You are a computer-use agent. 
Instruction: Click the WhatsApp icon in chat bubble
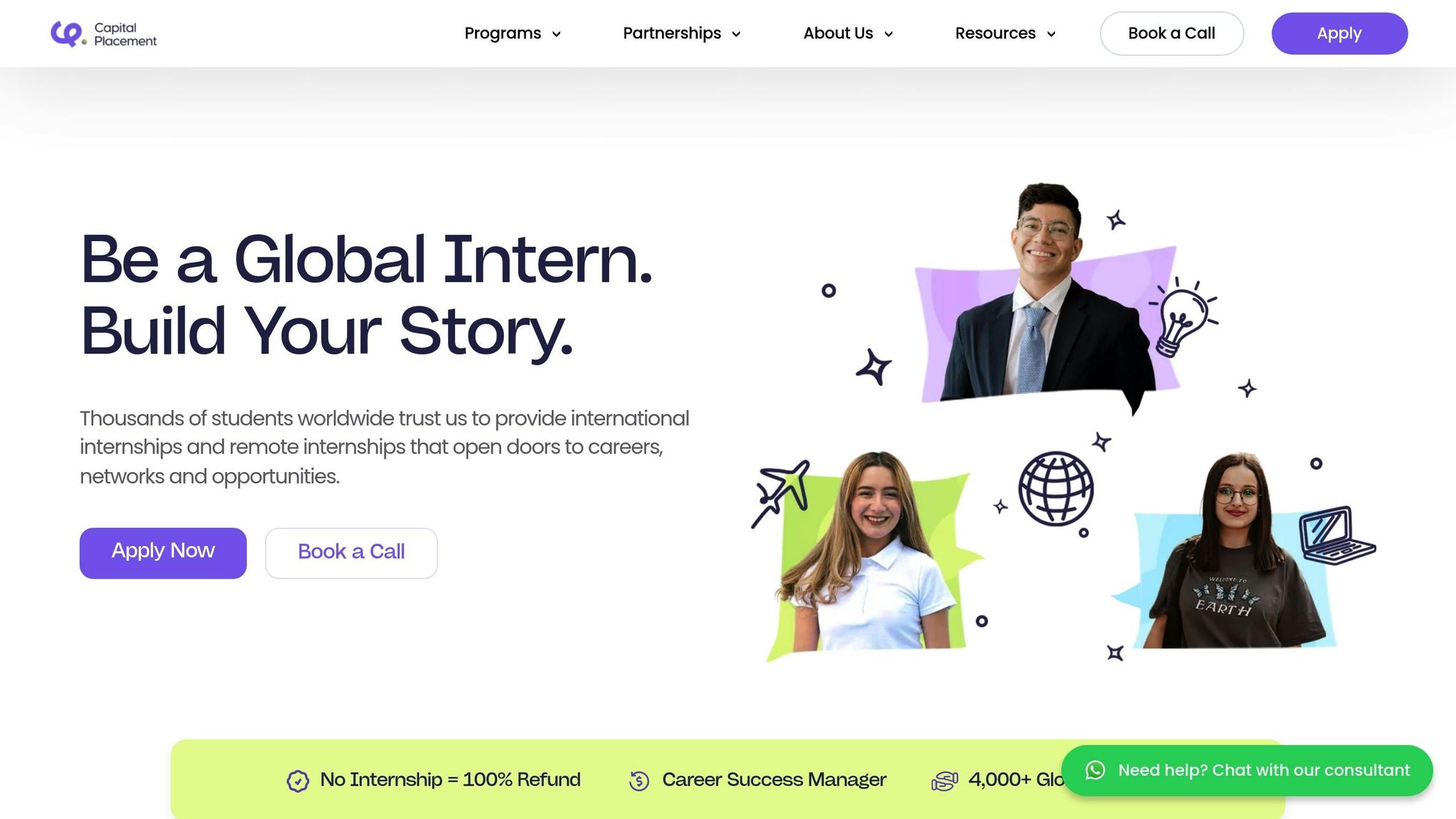click(1095, 770)
